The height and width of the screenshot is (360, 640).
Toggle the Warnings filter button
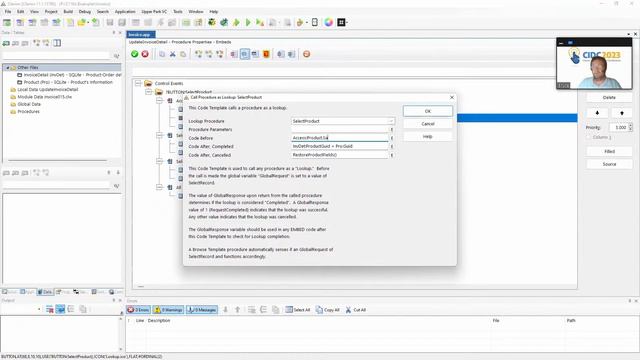click(168, 310)
